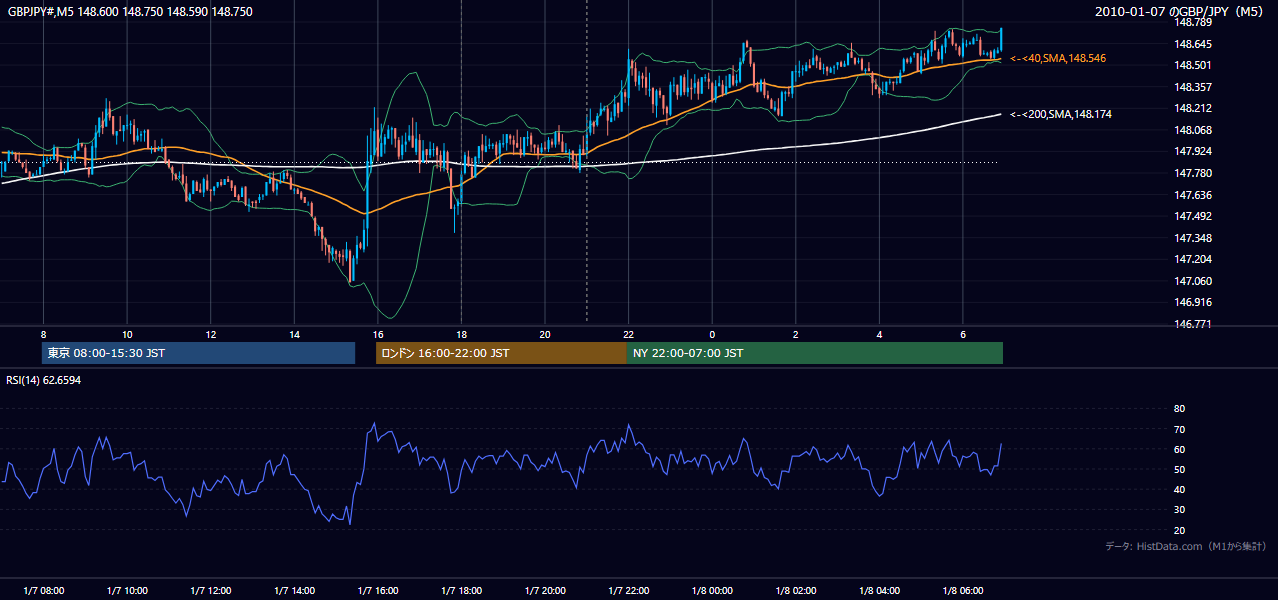The width and height of the screenshot is (1278, 600).
Task: Click price axis value 148.789
Action: click(x=1192, y=22)
